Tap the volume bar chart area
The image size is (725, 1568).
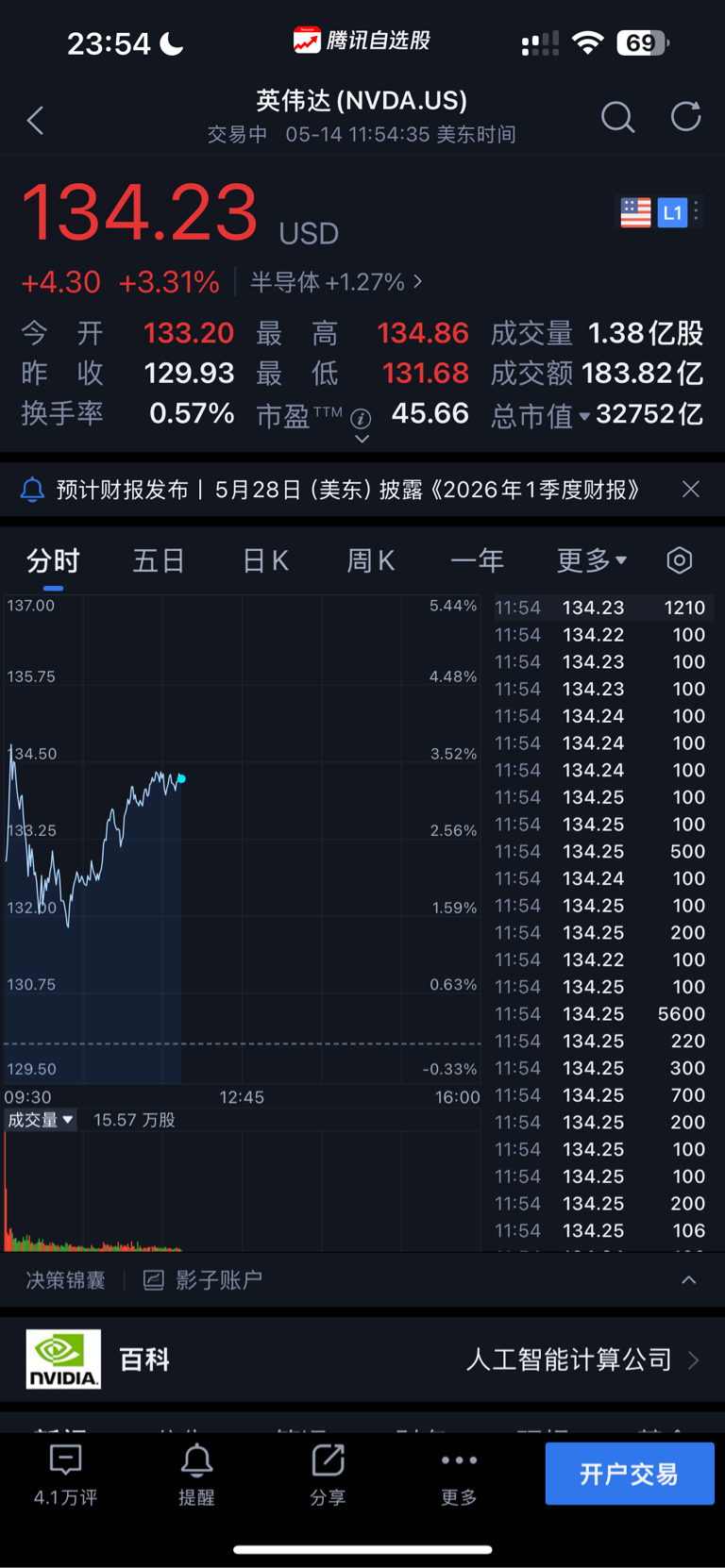point(243,1192)
